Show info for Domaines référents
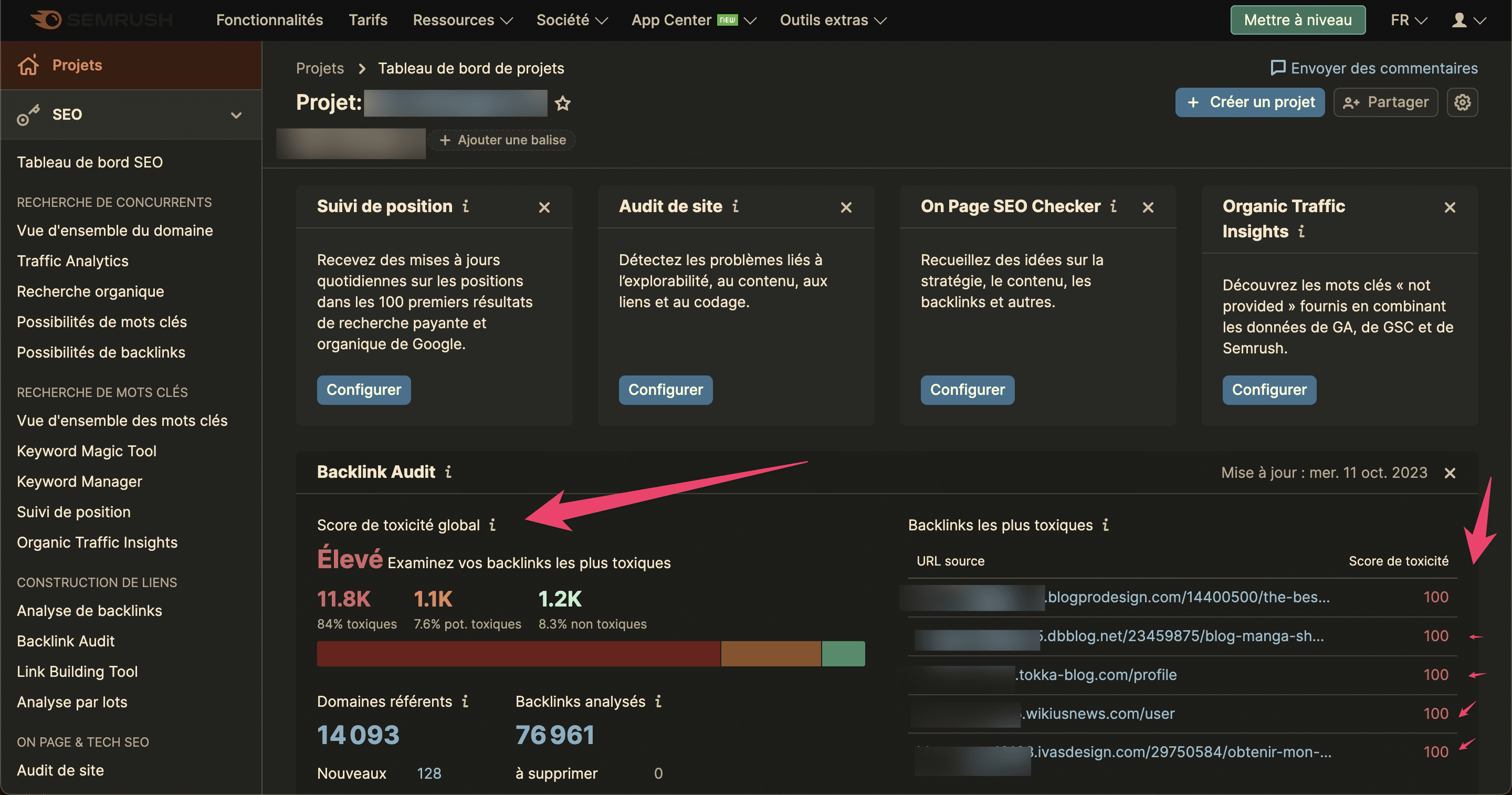The width and height of the screenshot is (1512, 795). 465,701
